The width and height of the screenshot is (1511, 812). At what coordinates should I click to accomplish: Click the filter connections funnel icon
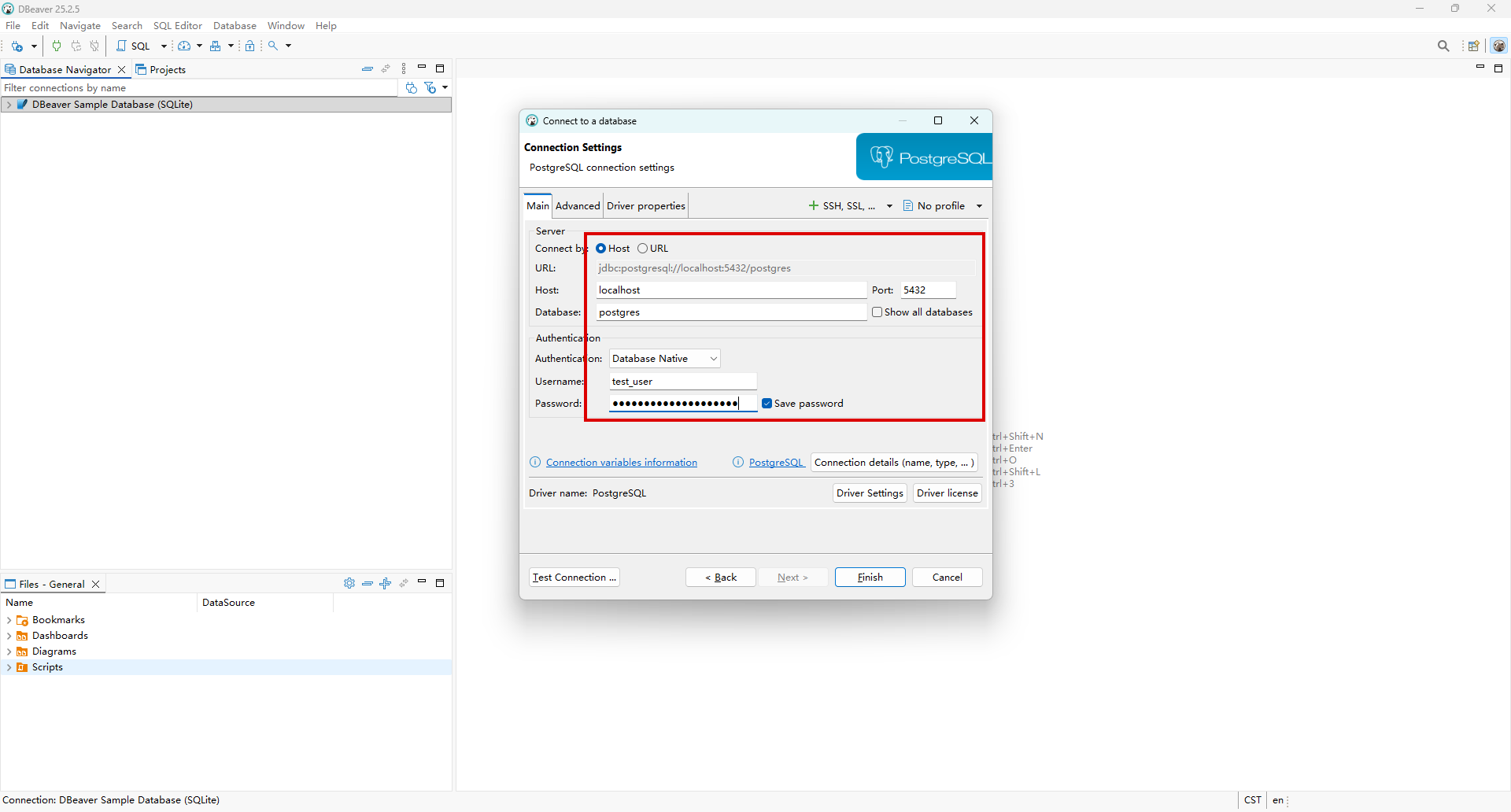click(430, 87)
